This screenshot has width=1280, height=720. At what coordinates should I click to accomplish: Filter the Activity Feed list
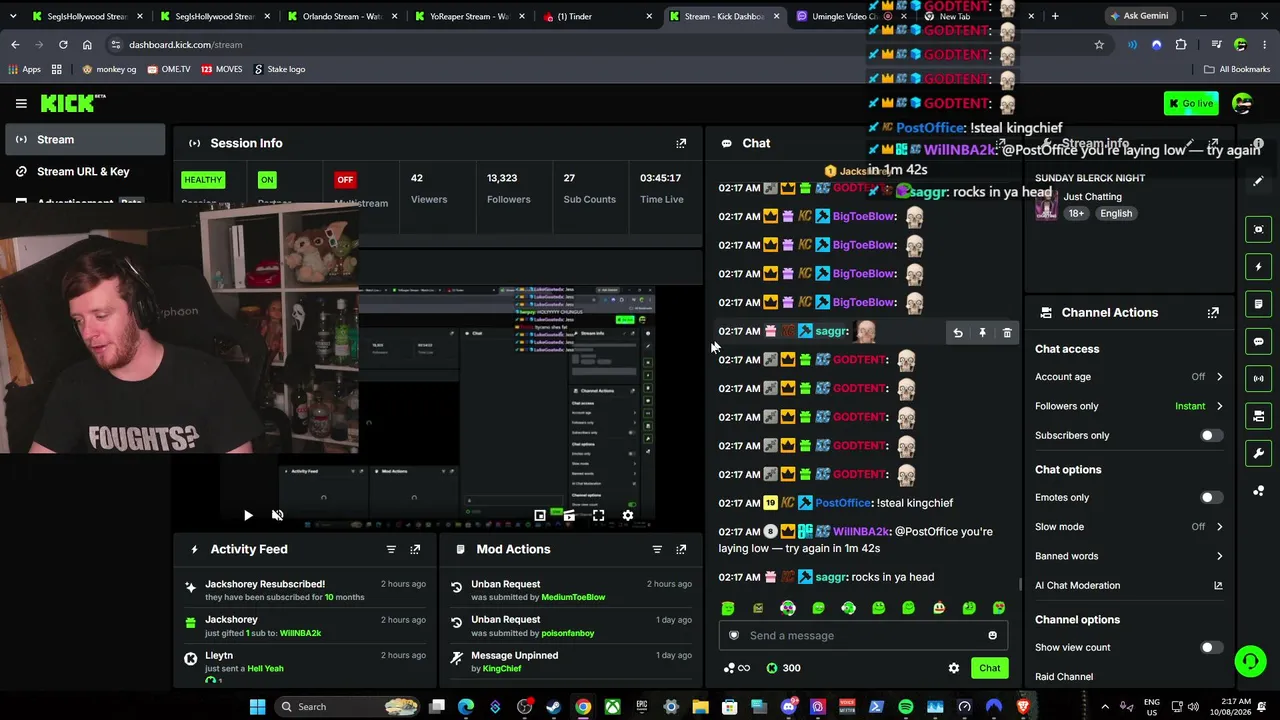tap(391, 549)
